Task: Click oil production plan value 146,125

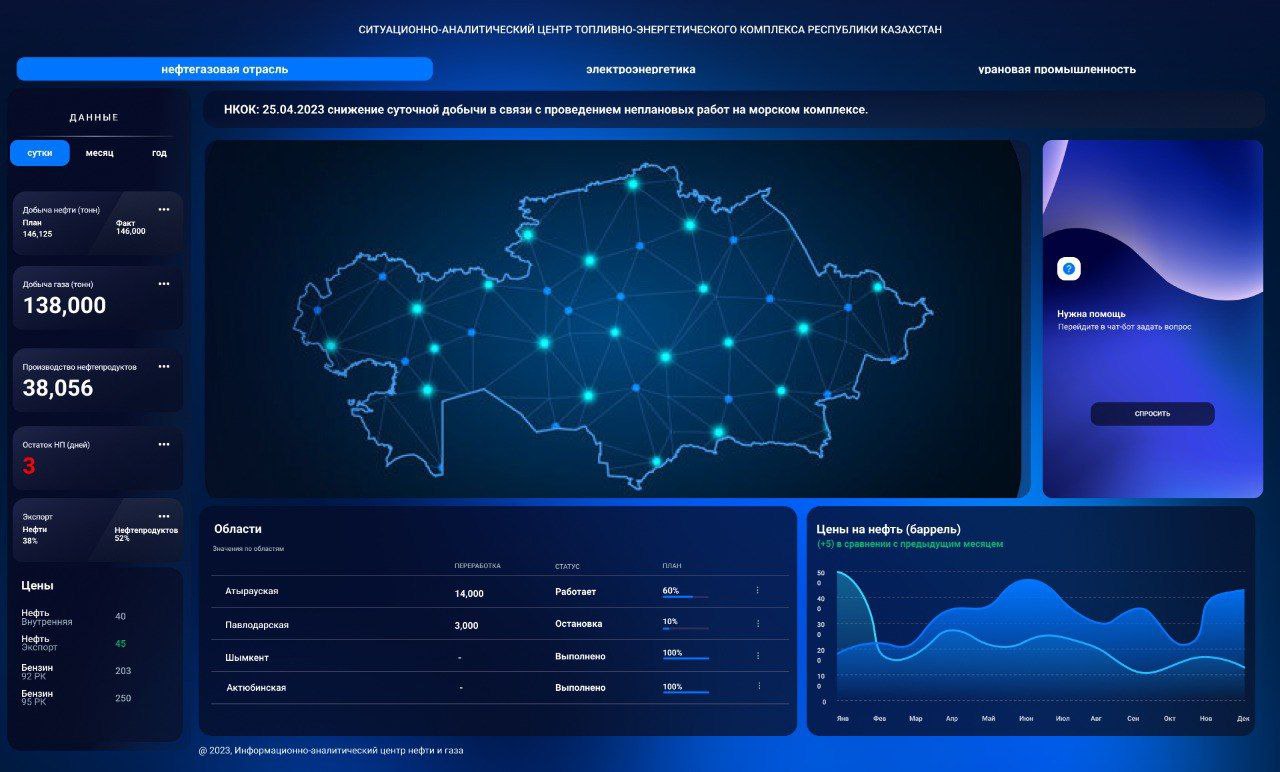Action: tap(38, 234)
